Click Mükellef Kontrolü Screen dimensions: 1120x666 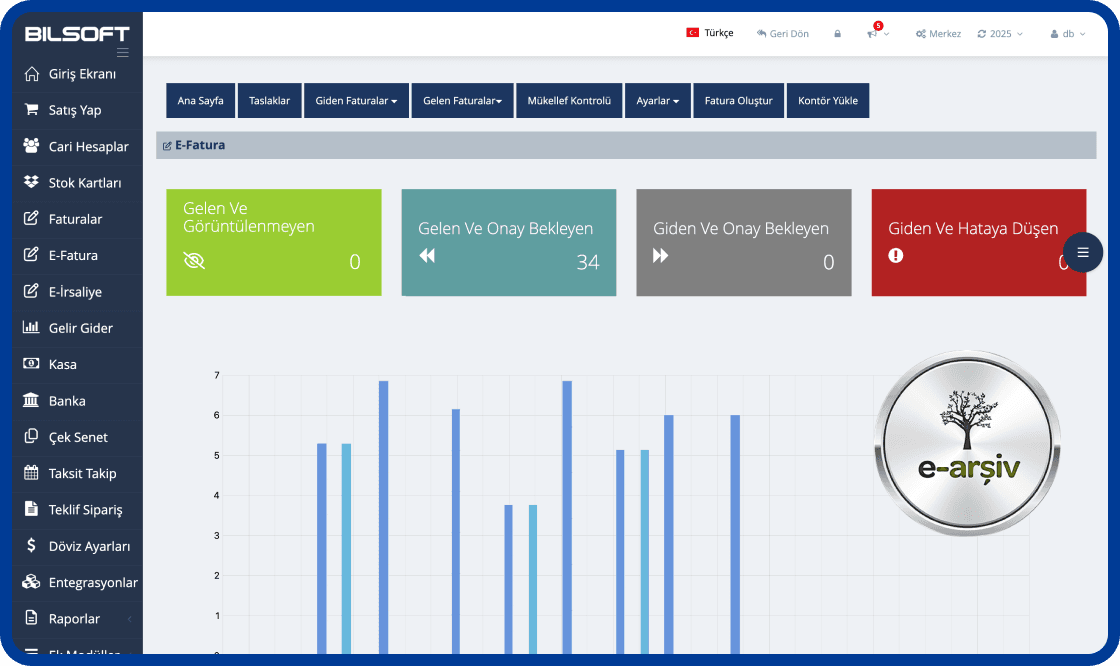coord(569,101)
